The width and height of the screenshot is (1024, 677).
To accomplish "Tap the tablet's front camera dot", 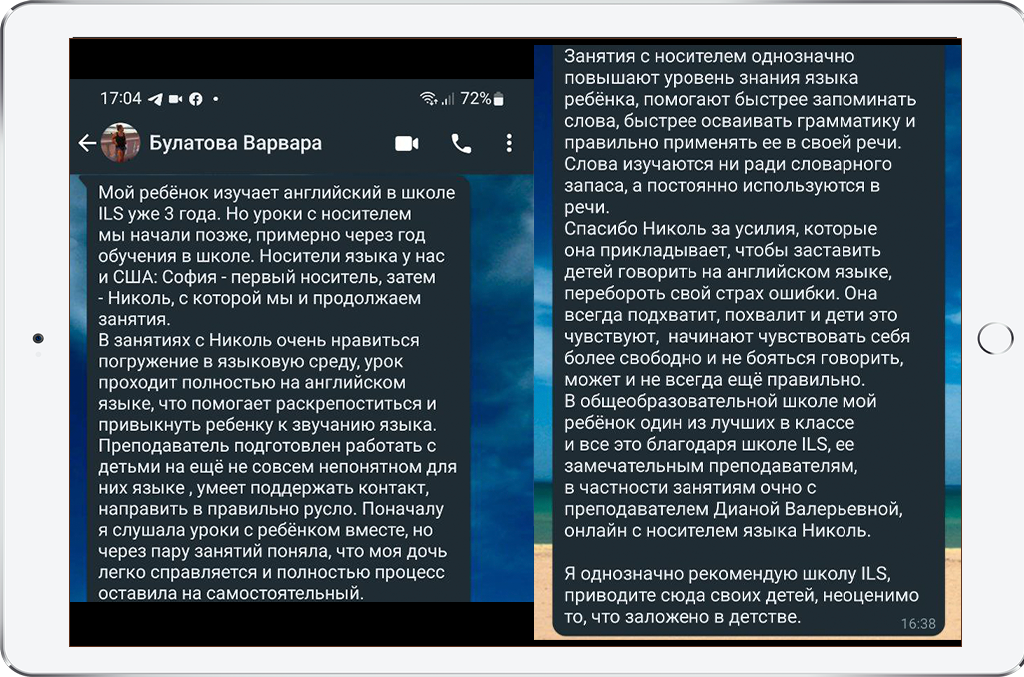I will tap(38, 338).
